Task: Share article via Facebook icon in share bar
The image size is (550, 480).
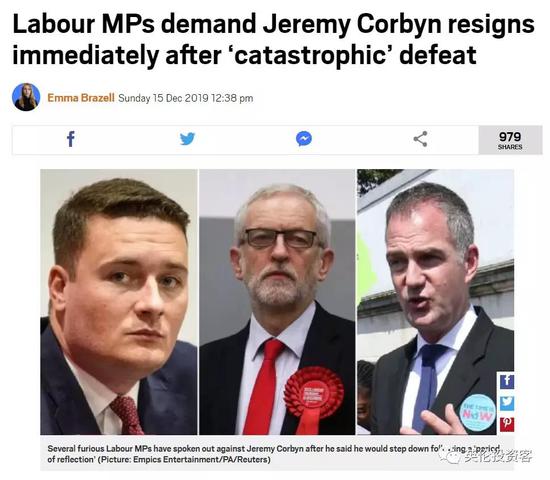Action: coord(71,139)
